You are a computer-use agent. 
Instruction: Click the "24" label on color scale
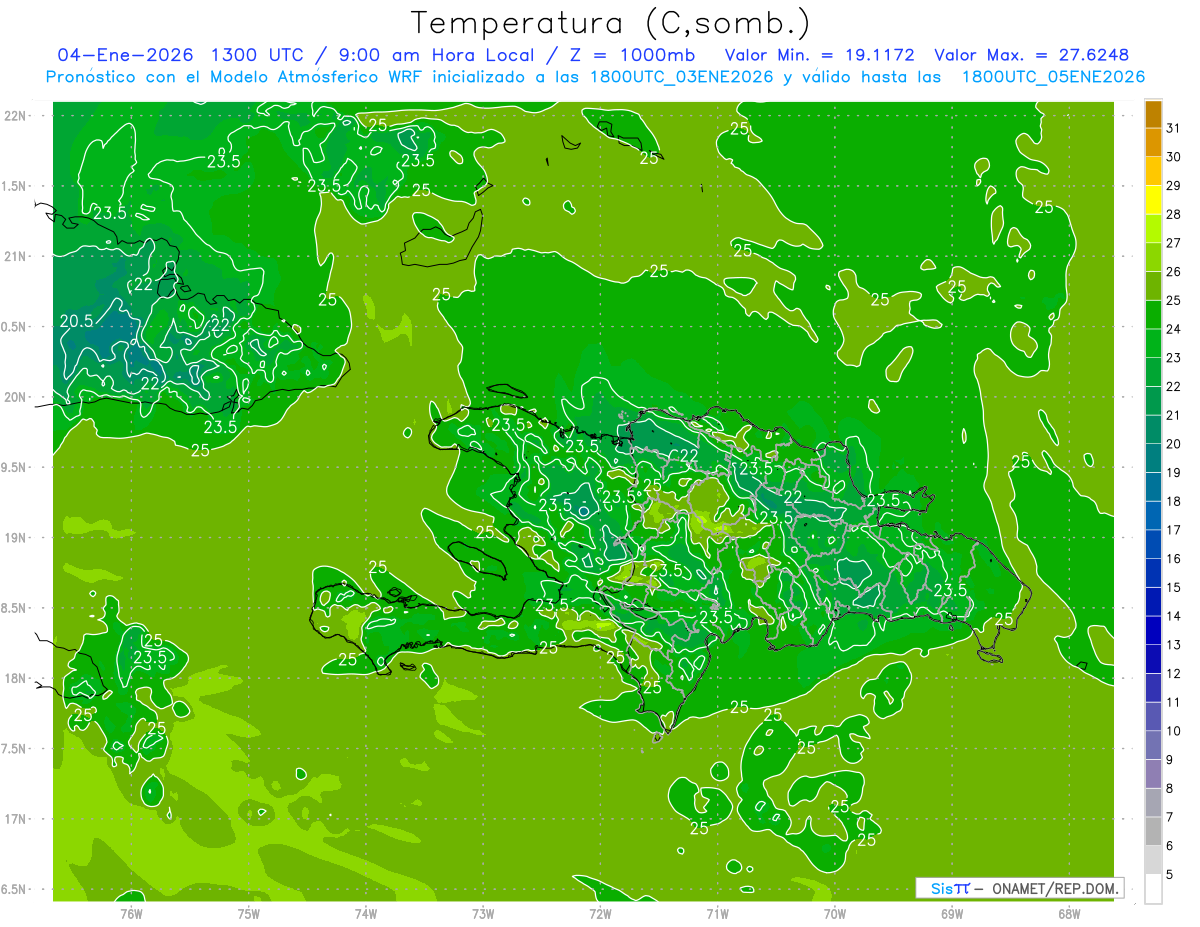click(x=1174, y=329)
